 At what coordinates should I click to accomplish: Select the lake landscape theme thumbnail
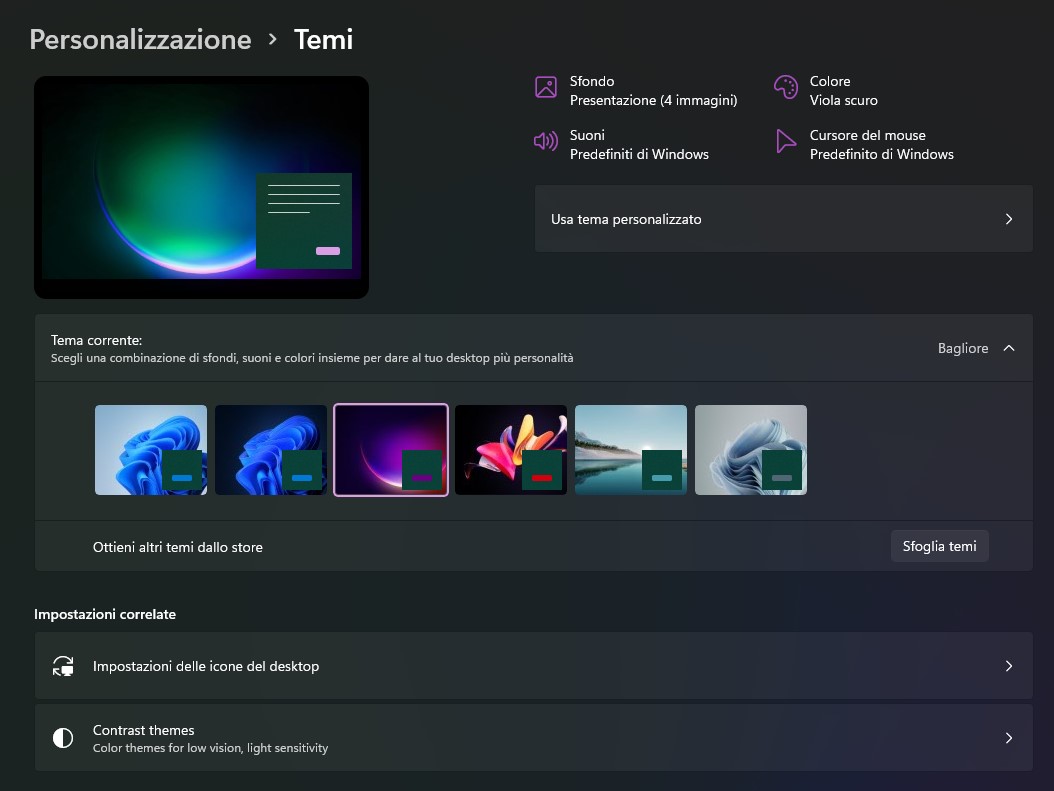(x=631, y=450)
